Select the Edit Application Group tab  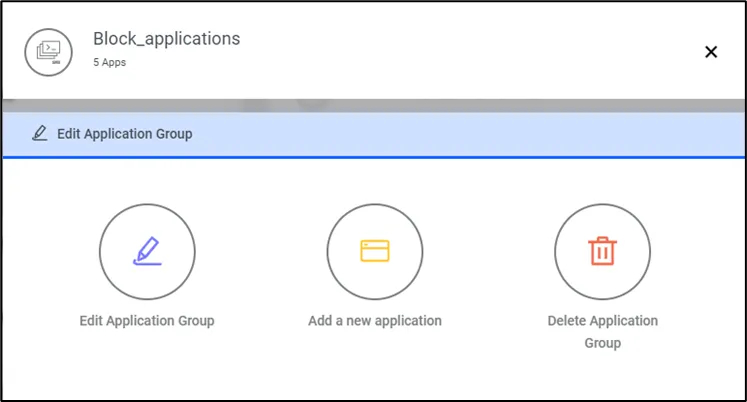[x=374, y=134]
